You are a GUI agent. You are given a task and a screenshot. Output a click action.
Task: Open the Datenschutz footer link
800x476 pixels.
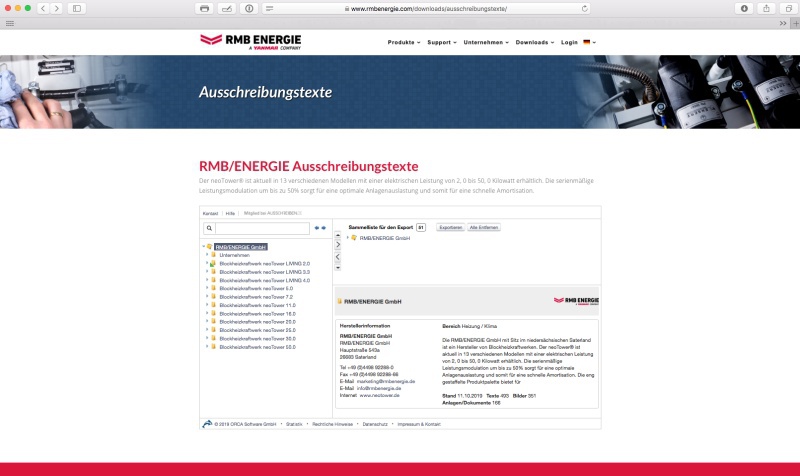tap(375, 424)
